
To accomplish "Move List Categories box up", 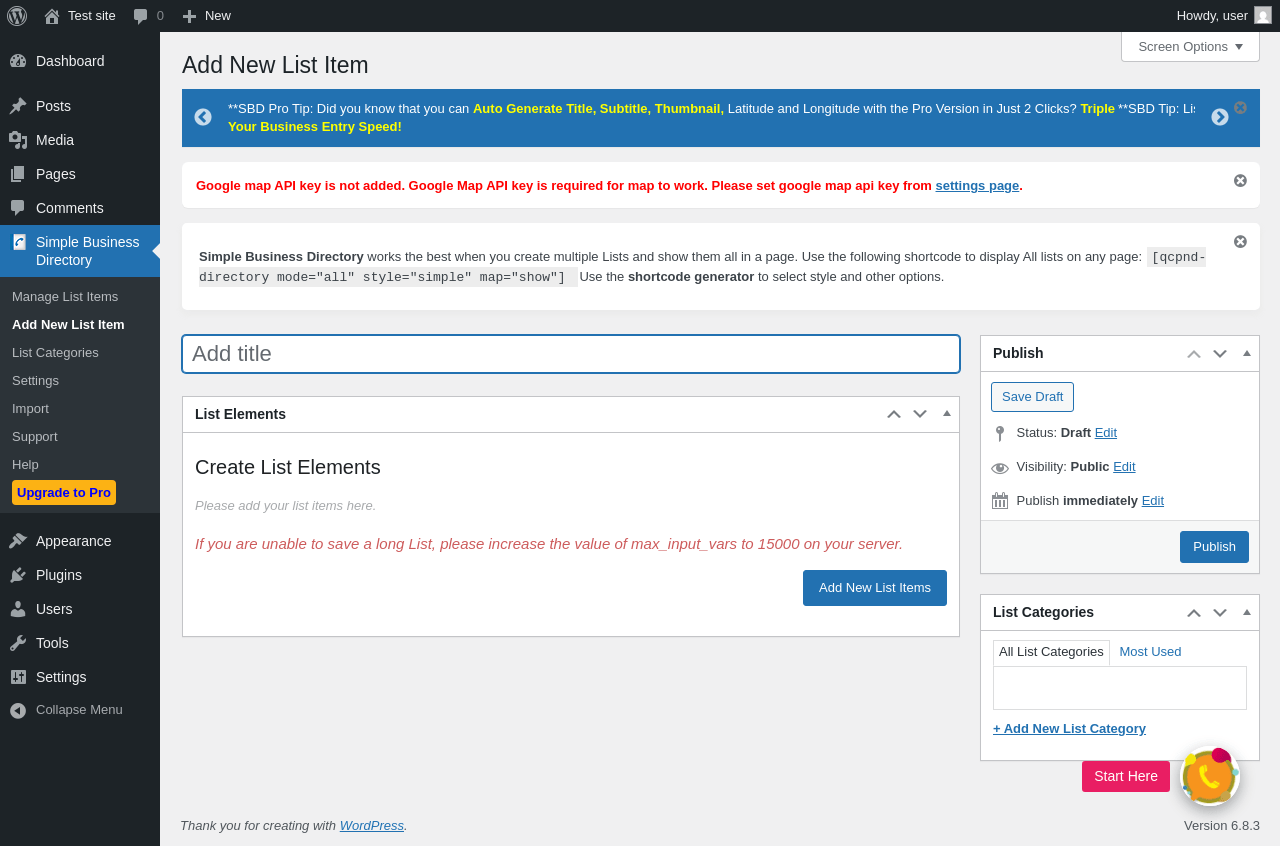I will 1194,612.
